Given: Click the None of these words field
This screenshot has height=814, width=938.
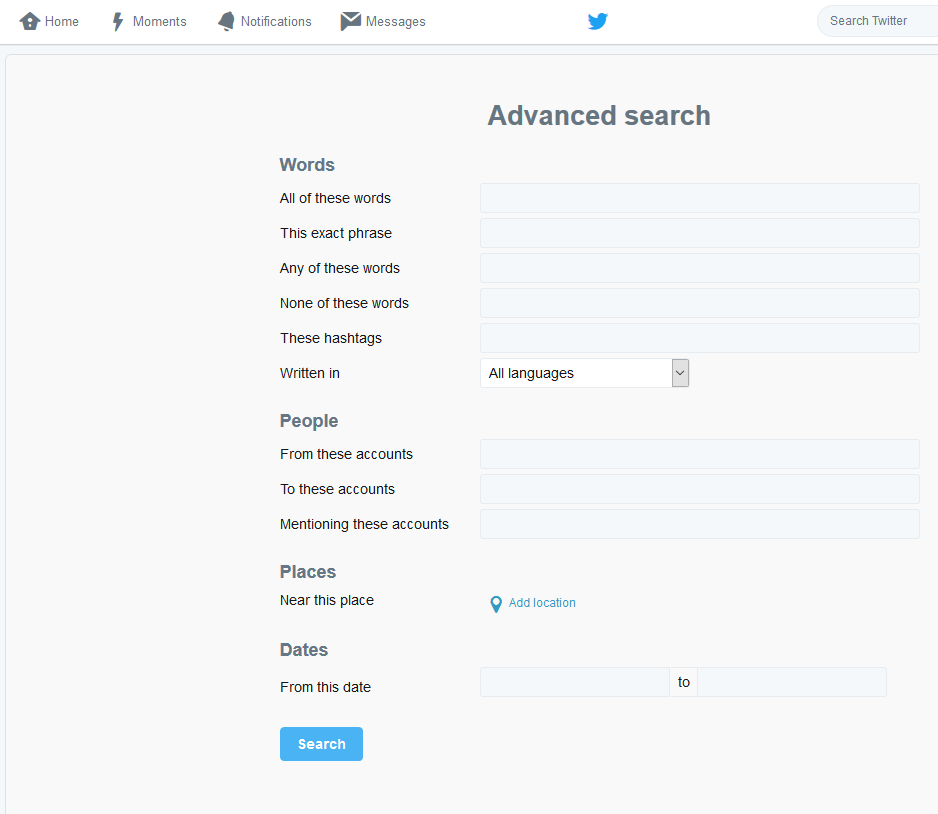Looking at the screenshot, I should pos(700,303).
